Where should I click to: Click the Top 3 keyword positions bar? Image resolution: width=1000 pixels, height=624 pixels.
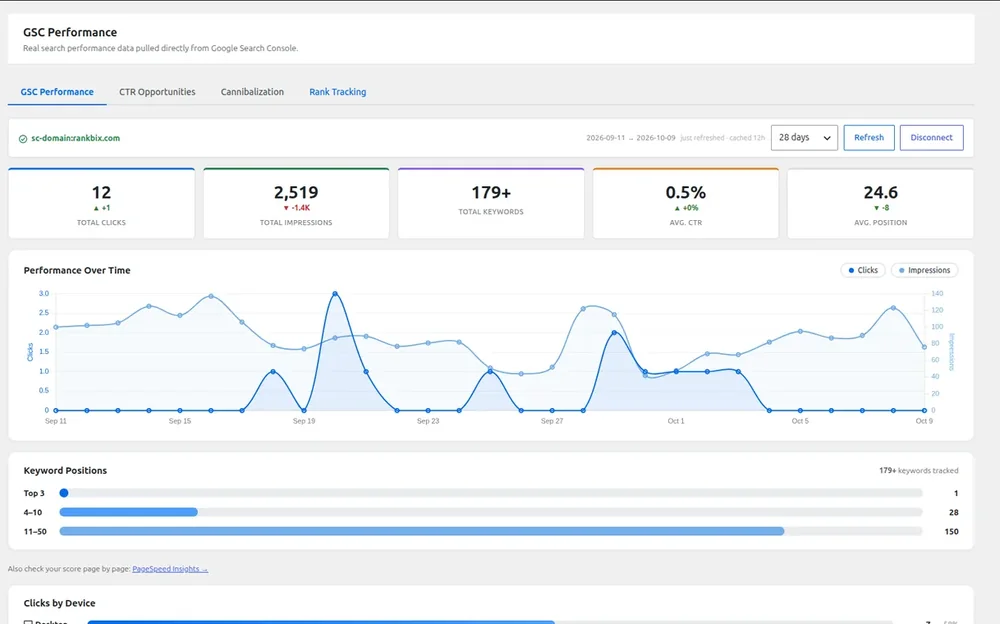[x=491, y=493]
